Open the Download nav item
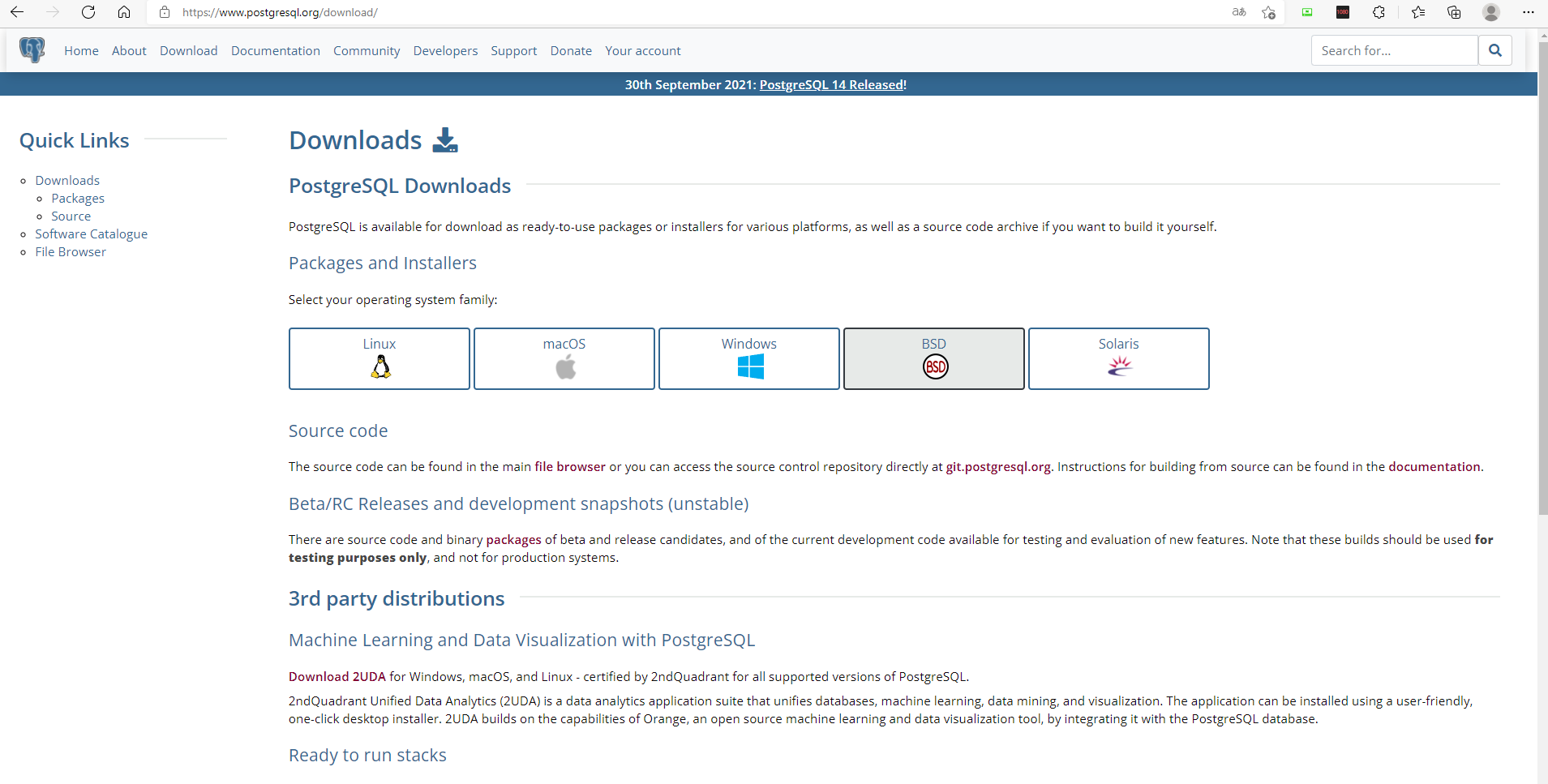The height and width of the screenshot is (784, 1548). coord(189,50)
